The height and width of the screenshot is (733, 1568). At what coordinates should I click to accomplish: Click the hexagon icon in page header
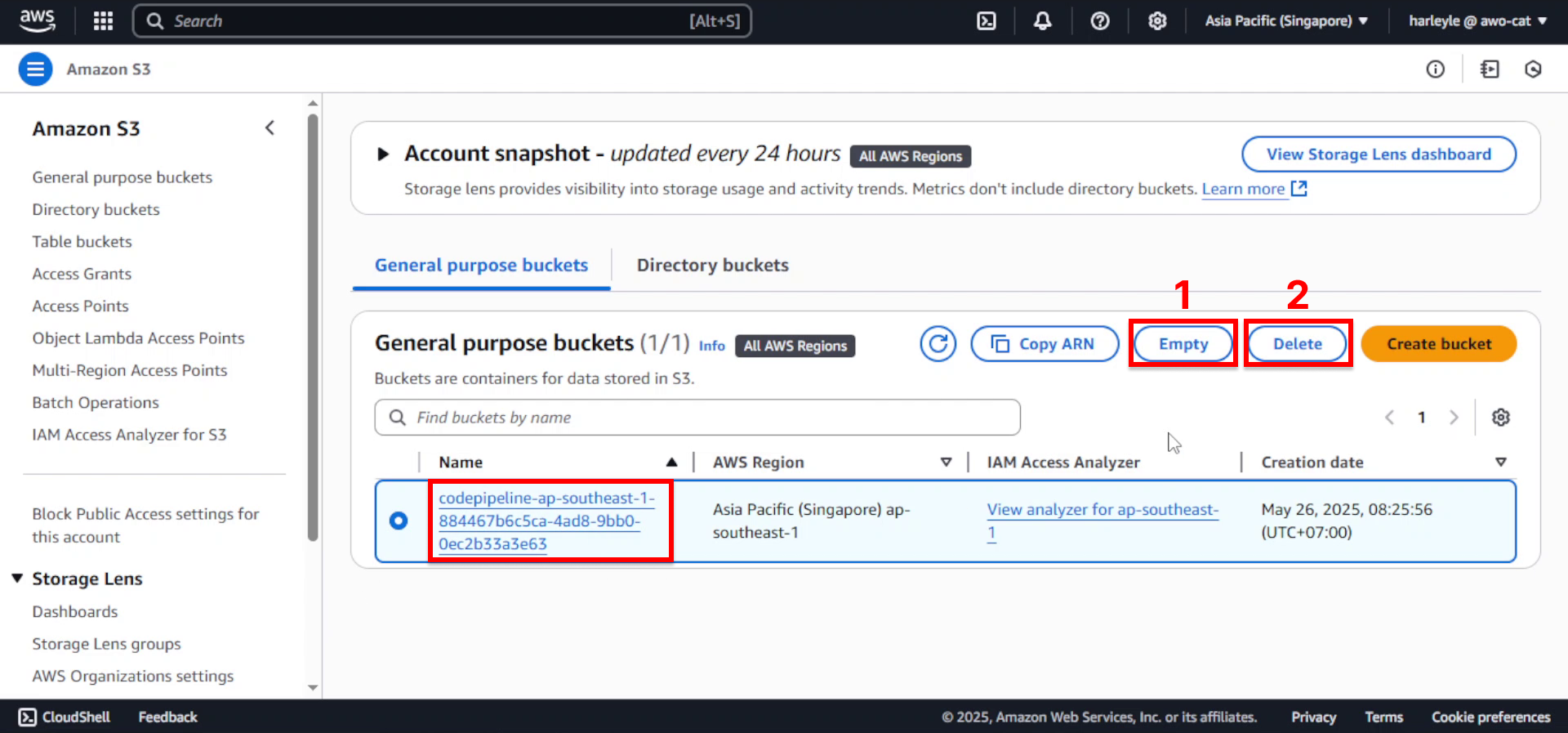pyautogui.click(x=1533, y=69)
